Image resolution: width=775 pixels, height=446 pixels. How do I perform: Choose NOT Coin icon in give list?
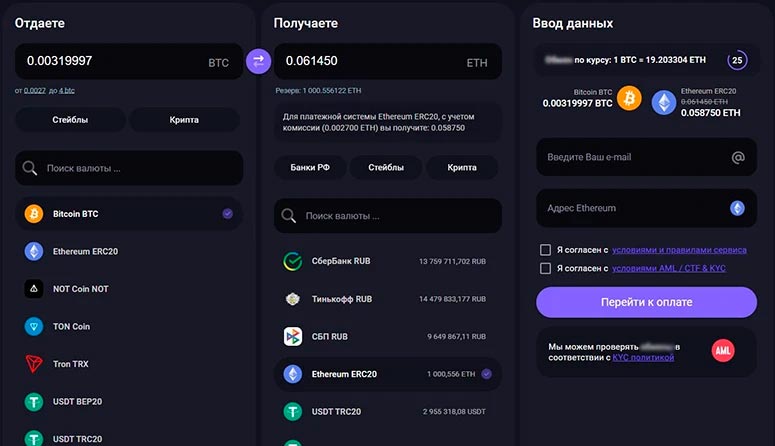34,288
